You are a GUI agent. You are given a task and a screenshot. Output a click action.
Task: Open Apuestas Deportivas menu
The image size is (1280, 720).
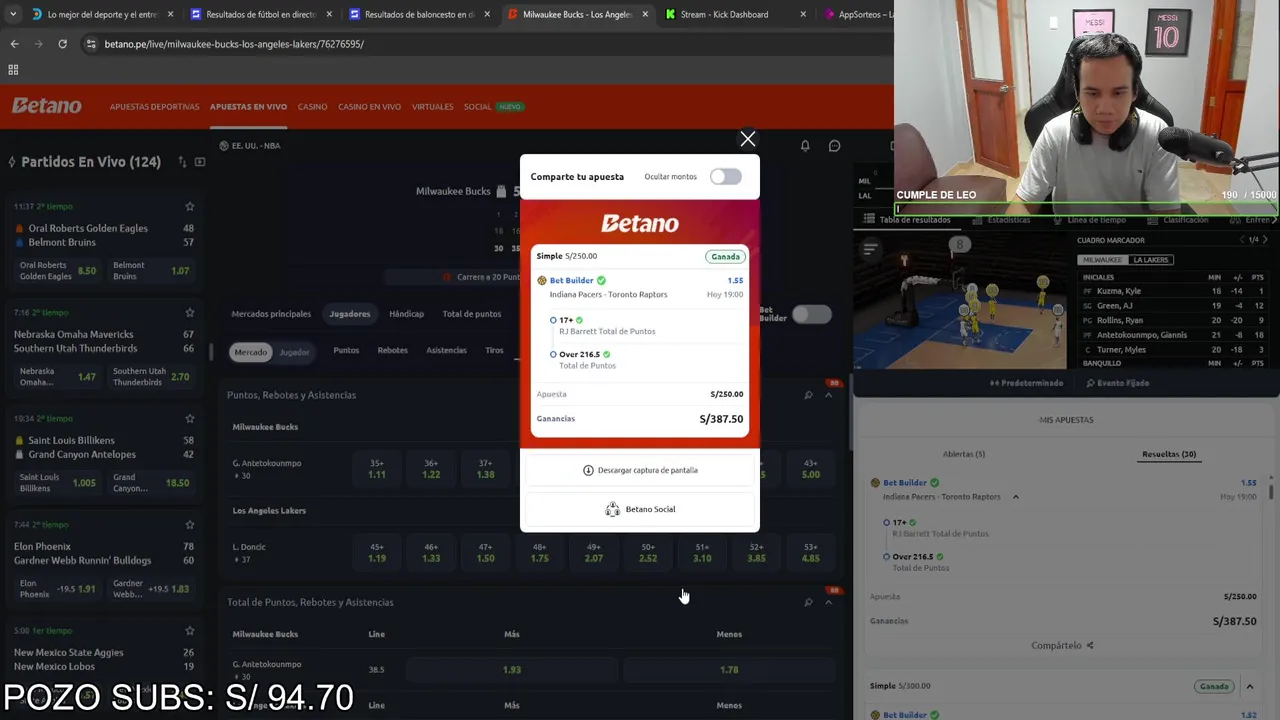[154, 107]
